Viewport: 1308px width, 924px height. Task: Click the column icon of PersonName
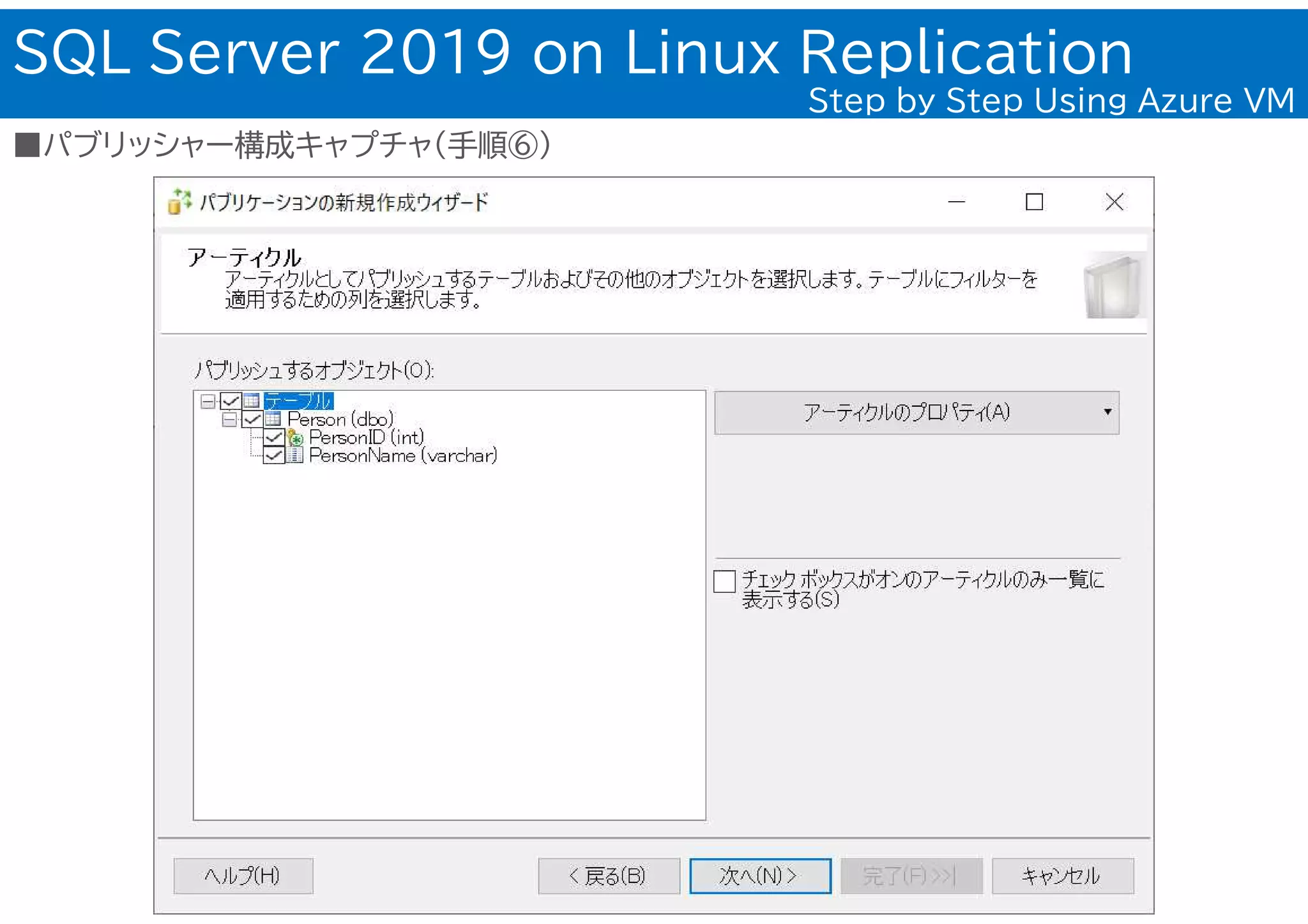[x=294, y=455]
